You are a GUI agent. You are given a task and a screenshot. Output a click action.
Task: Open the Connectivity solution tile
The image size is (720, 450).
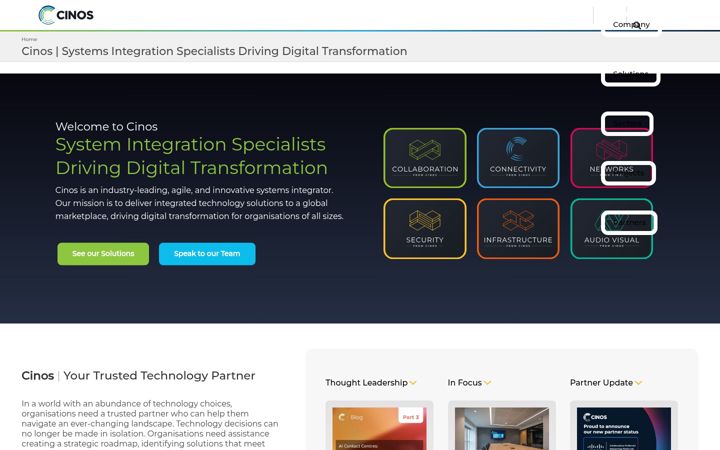click(518, 158)
